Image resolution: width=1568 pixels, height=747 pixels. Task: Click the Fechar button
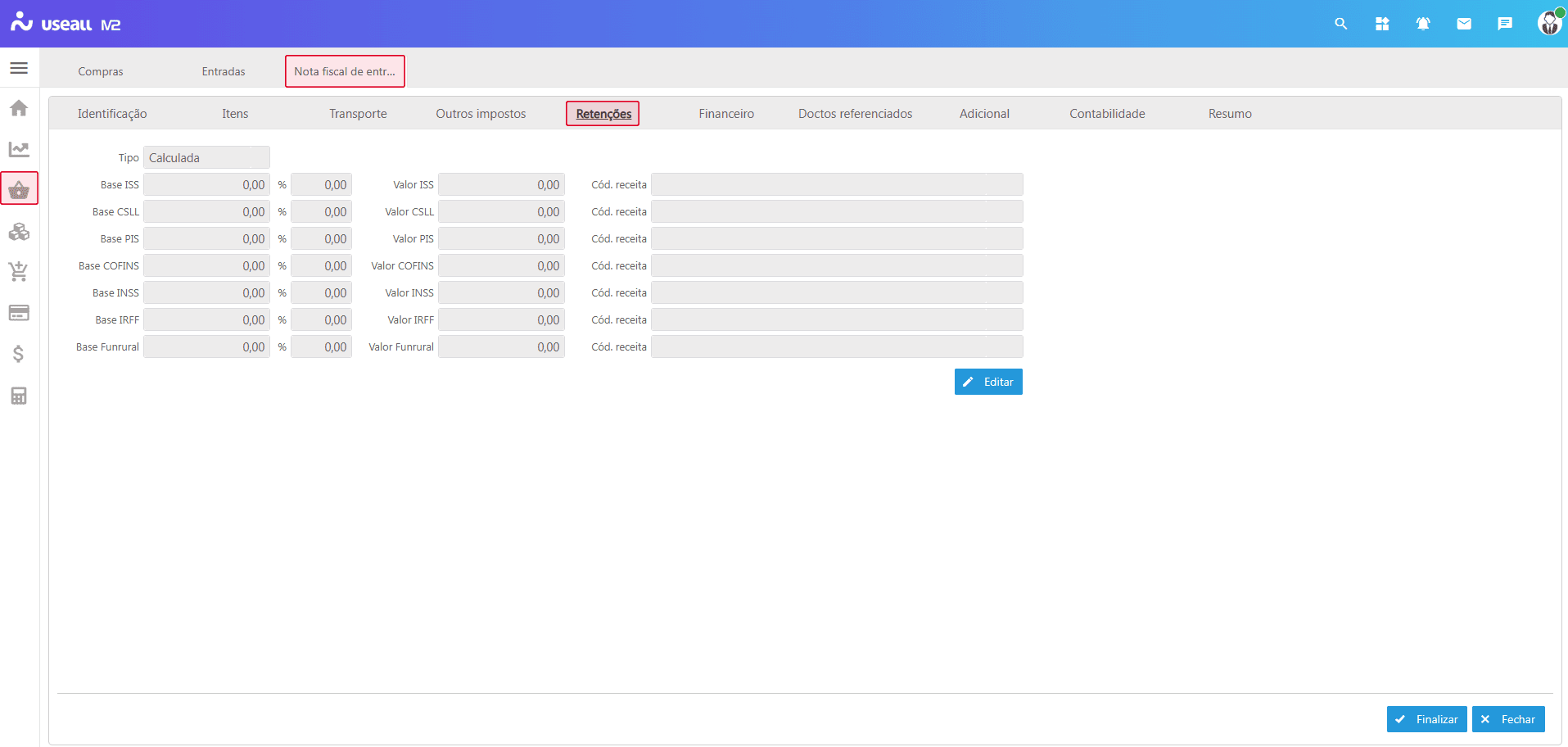click(x=1508, y=719)
